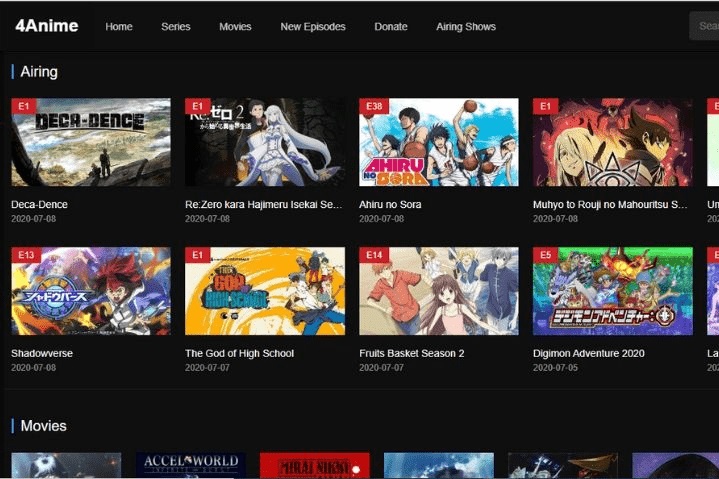
Task: Click the Ahiru no Sora title text
Action: [390, 204]
